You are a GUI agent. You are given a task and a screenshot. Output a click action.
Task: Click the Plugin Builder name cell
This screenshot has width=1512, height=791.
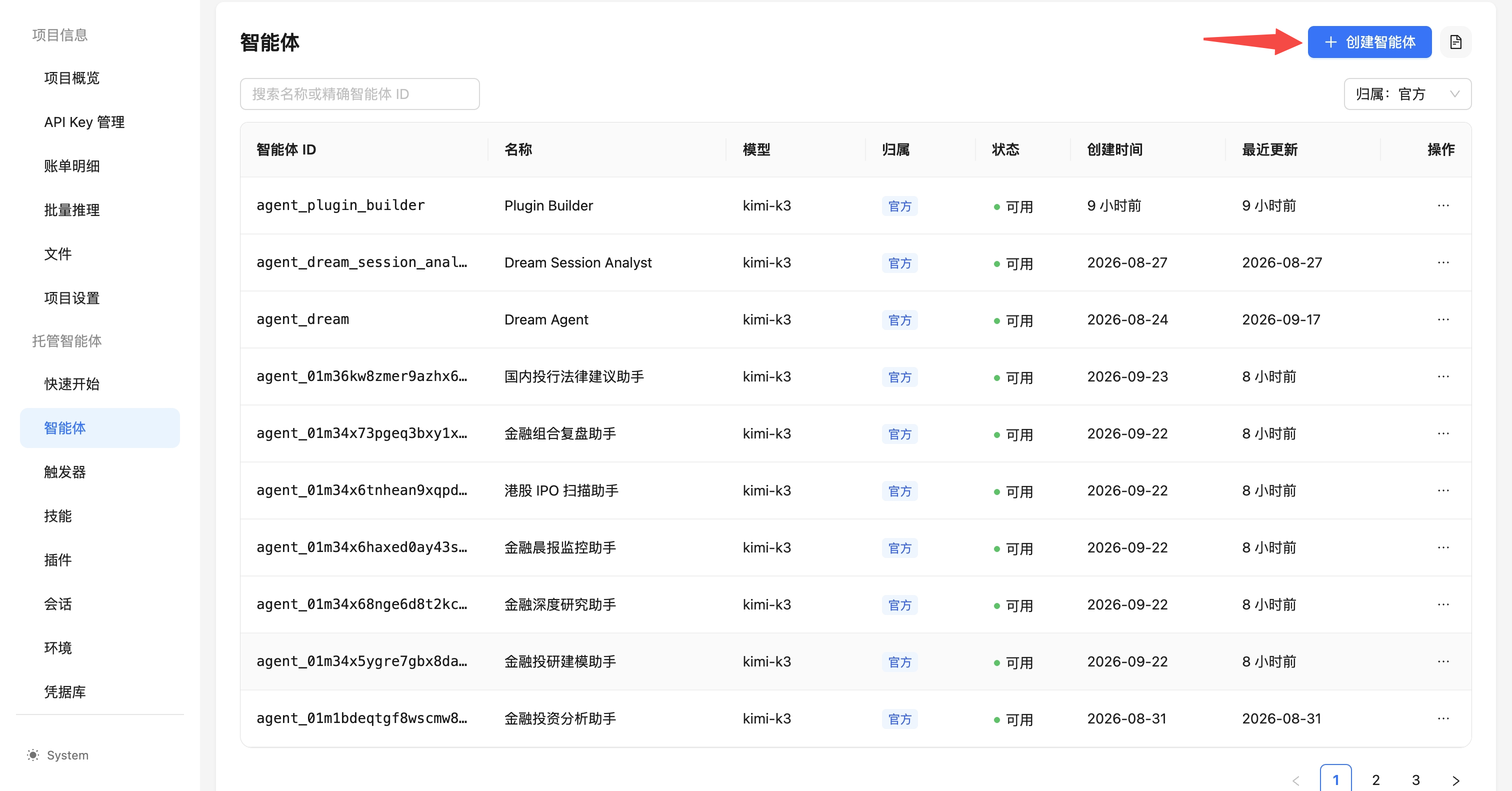point(548,206)
